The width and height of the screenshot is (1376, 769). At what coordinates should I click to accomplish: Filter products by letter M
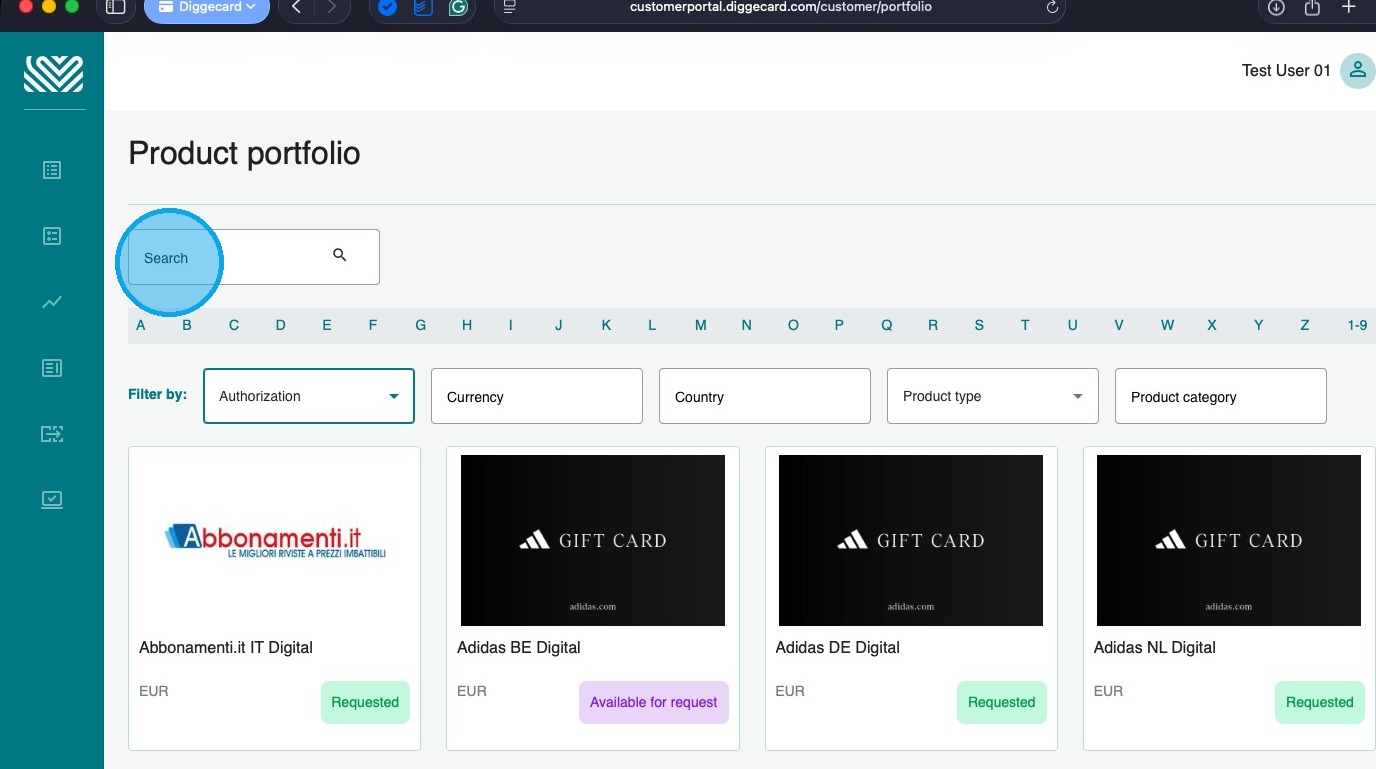(x=701, y=325)
